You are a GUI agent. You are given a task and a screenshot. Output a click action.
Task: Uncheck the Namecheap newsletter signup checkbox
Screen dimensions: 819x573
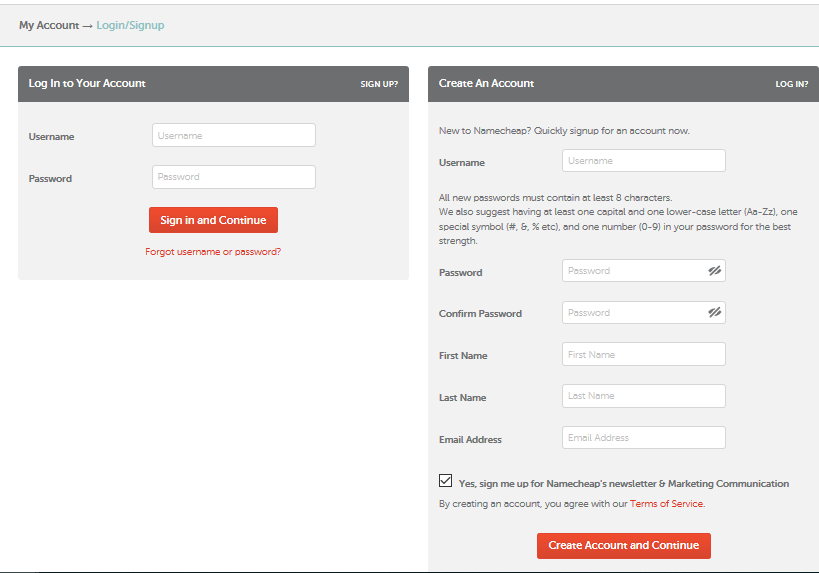pos(446,481)
